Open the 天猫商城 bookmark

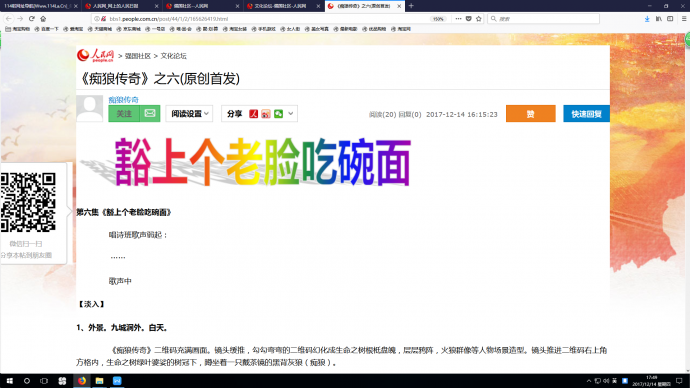tap(100, 29)
